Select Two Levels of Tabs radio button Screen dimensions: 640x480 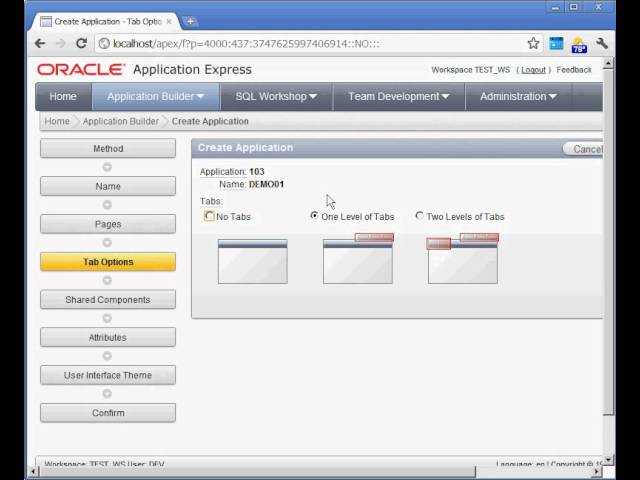pos(419,215)
